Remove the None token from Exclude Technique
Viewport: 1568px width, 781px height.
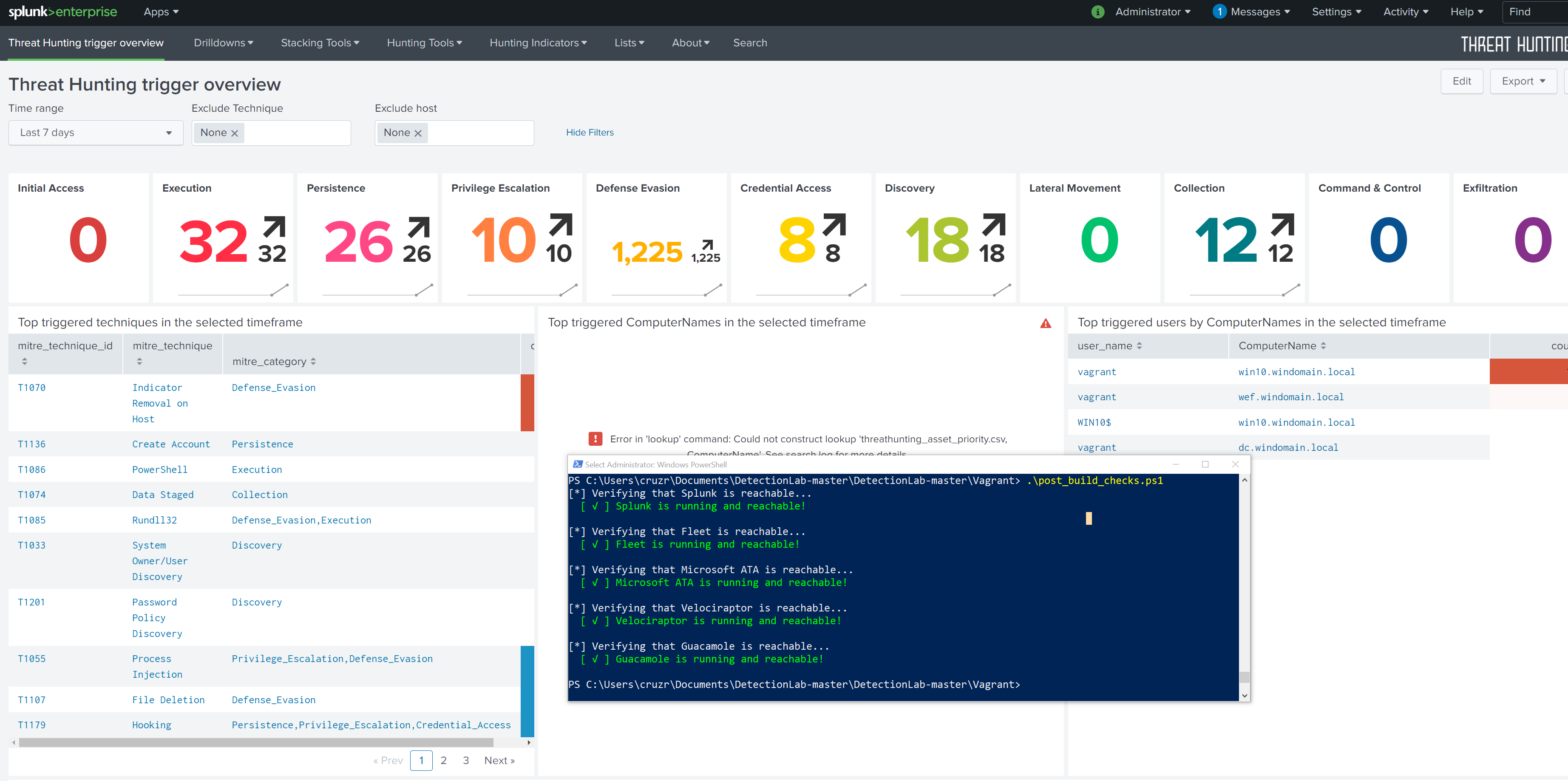235,132
